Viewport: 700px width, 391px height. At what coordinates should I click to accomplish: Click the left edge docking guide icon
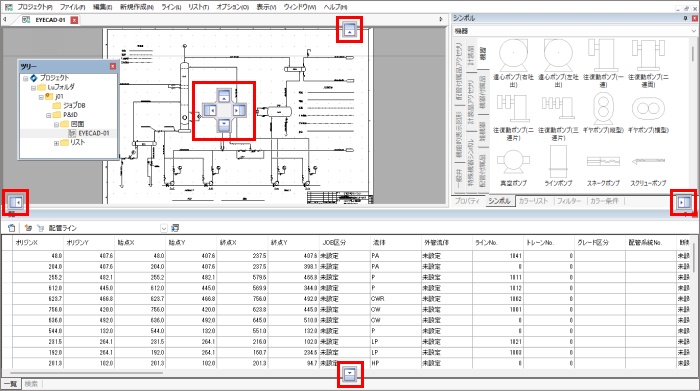16,202
